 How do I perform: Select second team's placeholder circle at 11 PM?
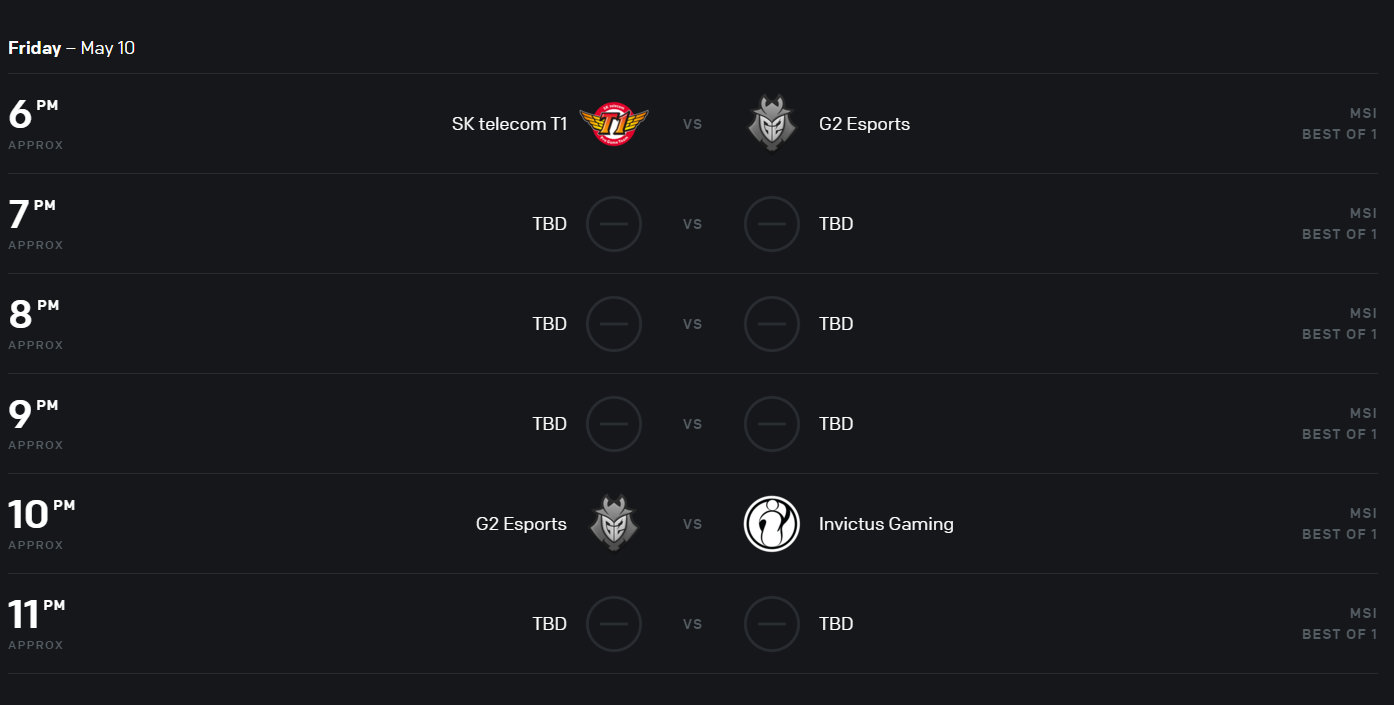pos(771,624)
